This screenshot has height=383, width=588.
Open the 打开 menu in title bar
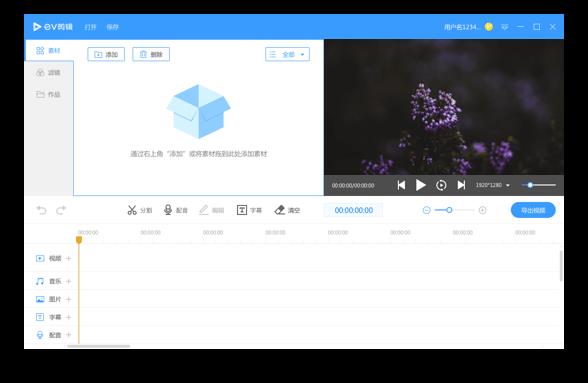coord(90,27)
